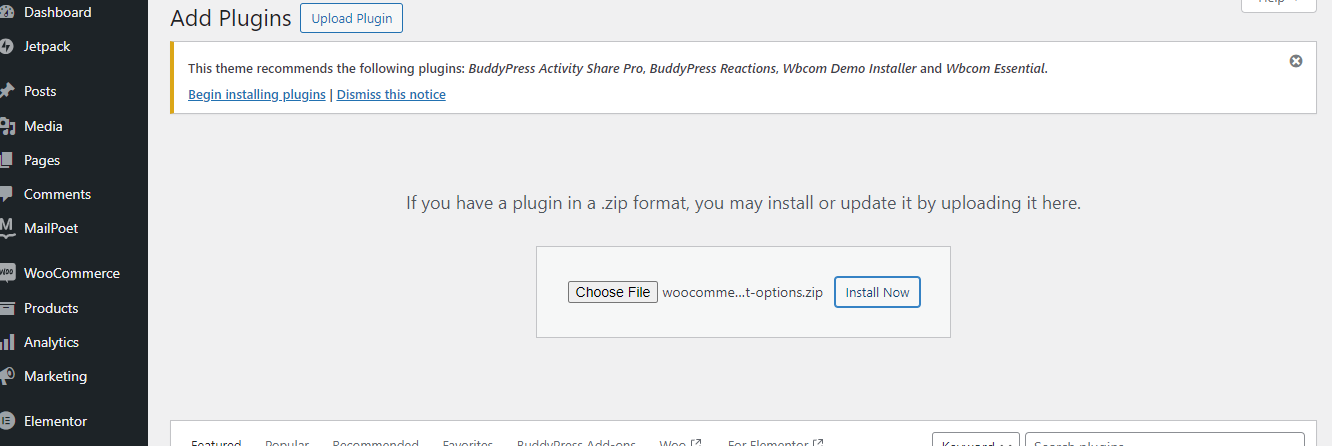Click the Jetpack lightning icon
The image size is (1332, 446).
pos(7,46)
